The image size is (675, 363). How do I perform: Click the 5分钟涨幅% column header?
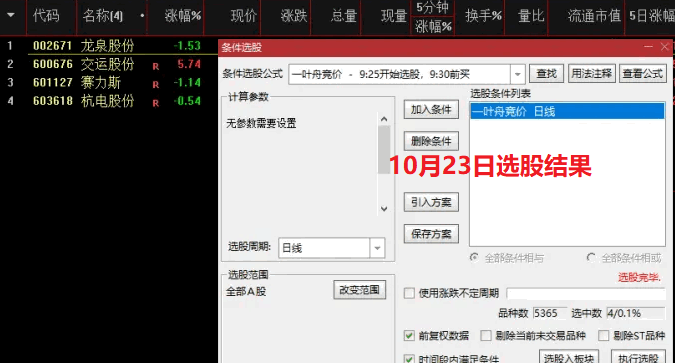tap(433, 17)
